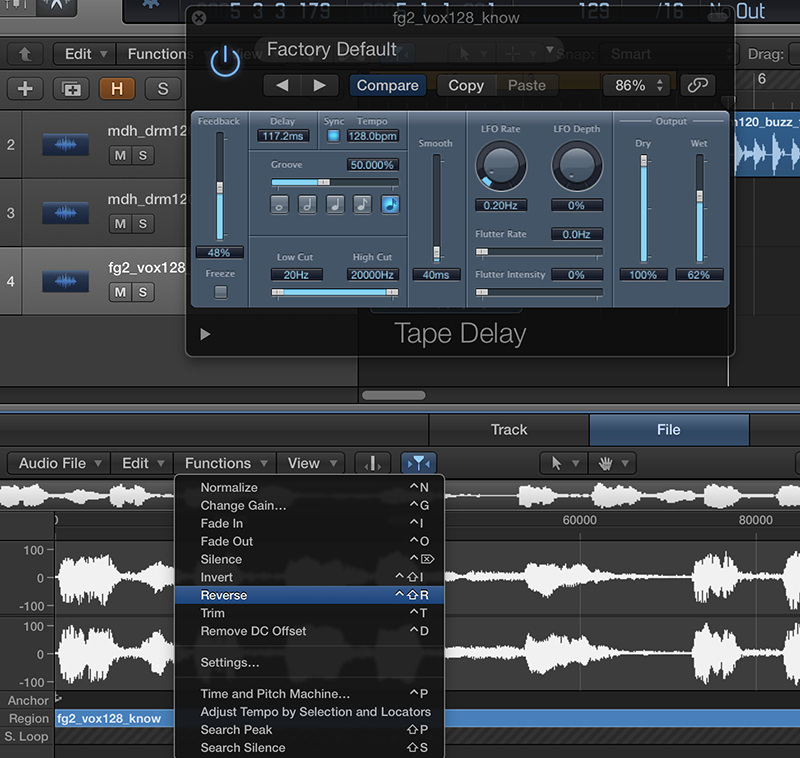
Task: Click the upward arrow in track toolbar
Action: (24, 54)
